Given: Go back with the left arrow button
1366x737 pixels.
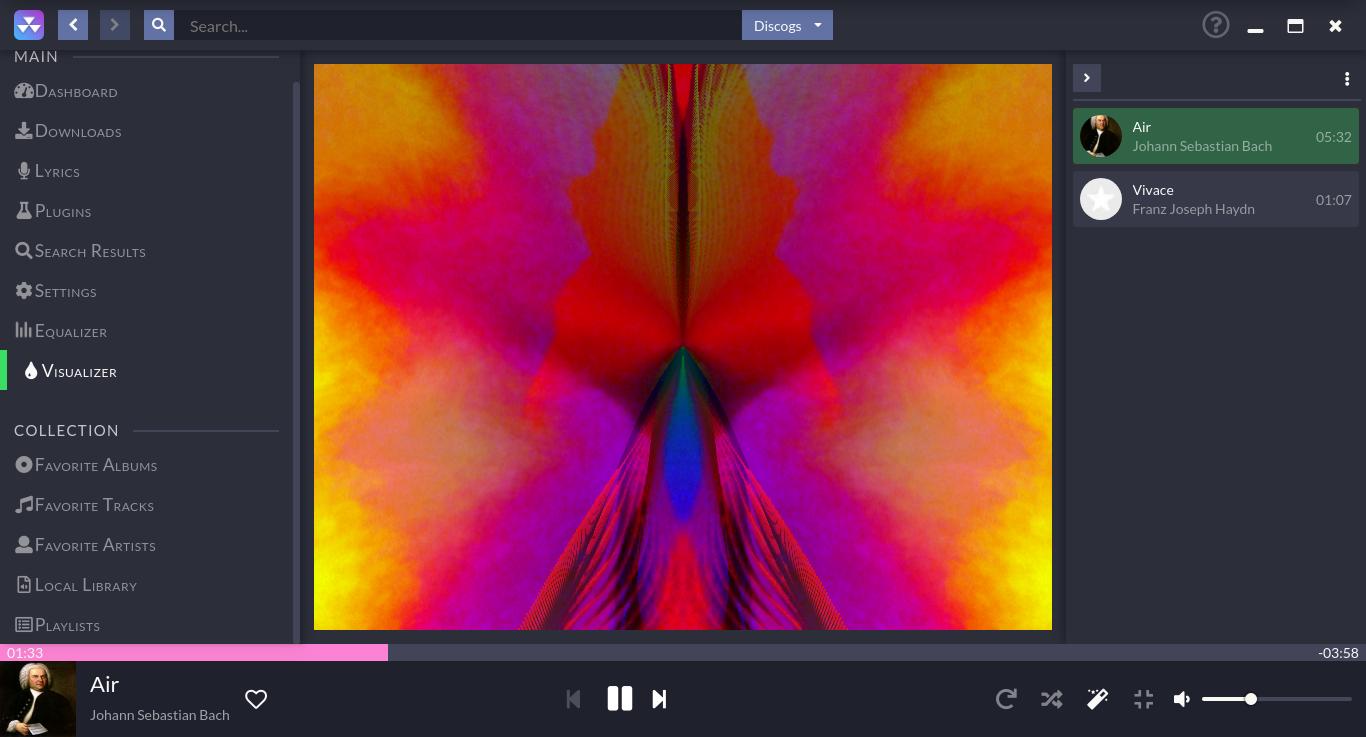Looking at the screenshot, I should (73, 25).
